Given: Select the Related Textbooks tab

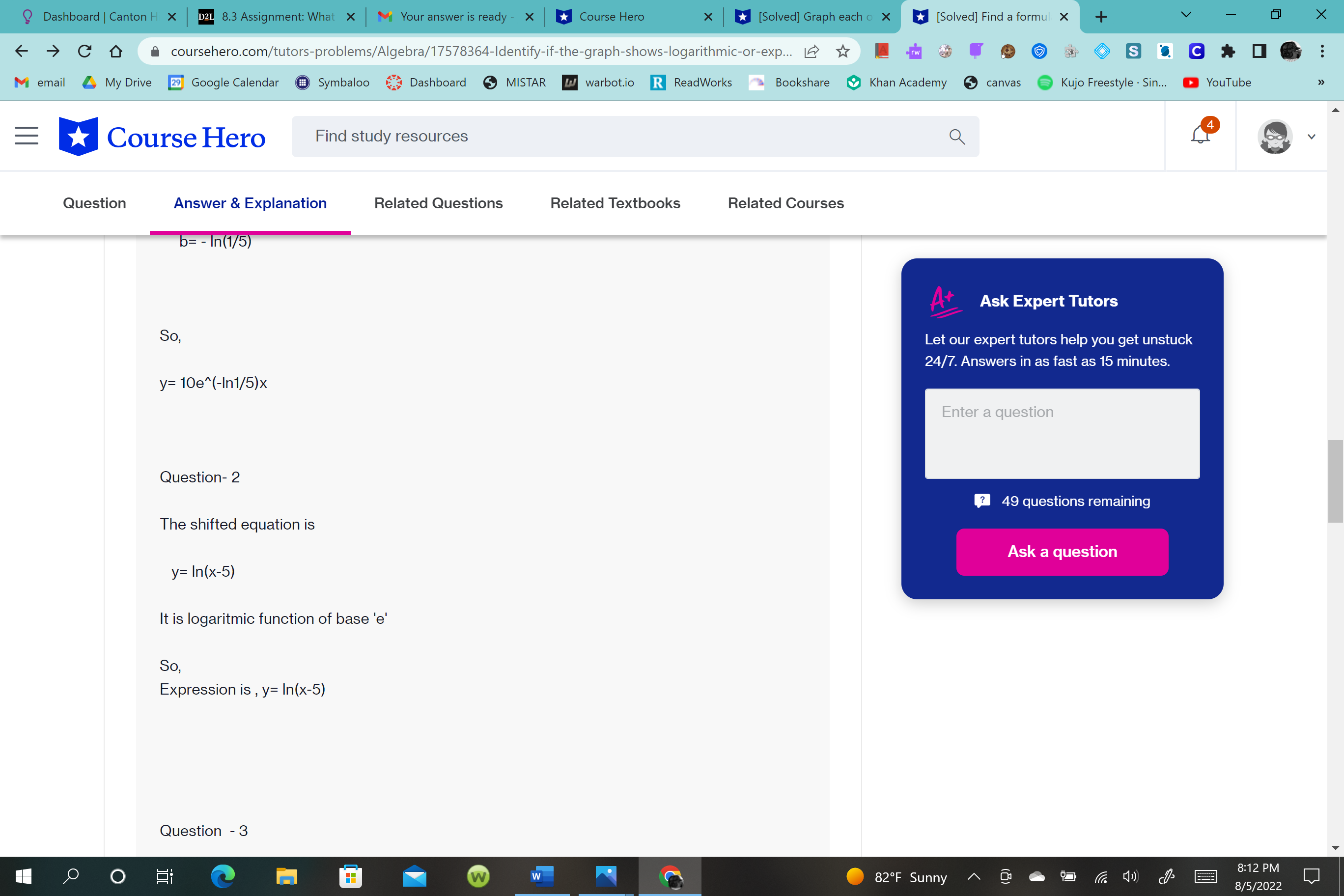Looking at the screenshot, I should tap(615, 203).
